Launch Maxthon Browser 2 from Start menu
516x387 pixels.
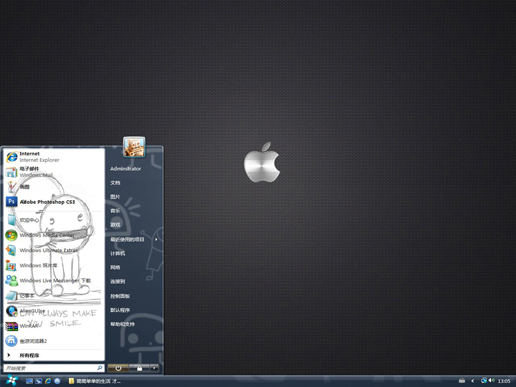pyautogui.click(x=54, y=341)
